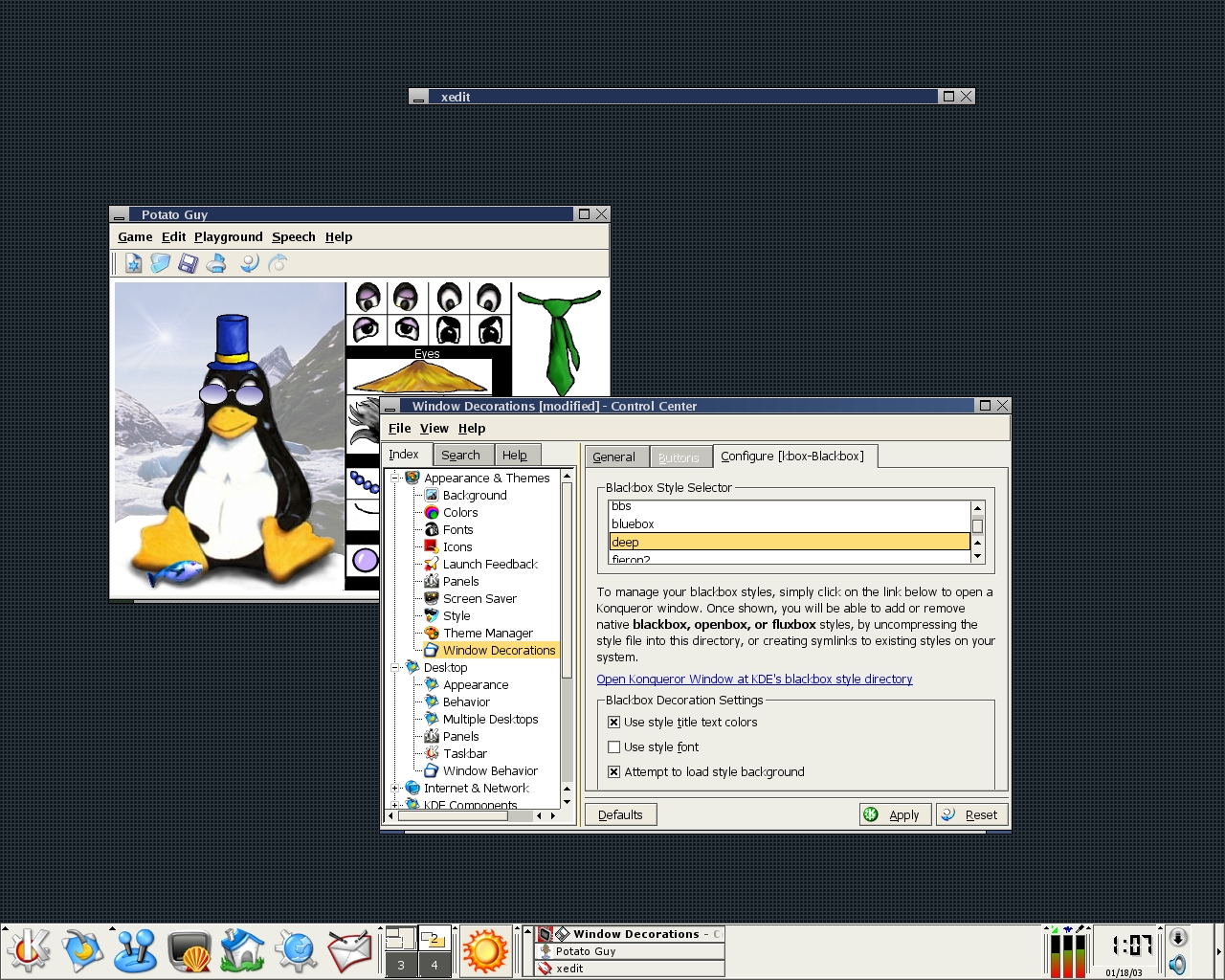Pick the top-left eye in Potato Guy Eyes
The image size is (1225, 980).
coord(367,298)
